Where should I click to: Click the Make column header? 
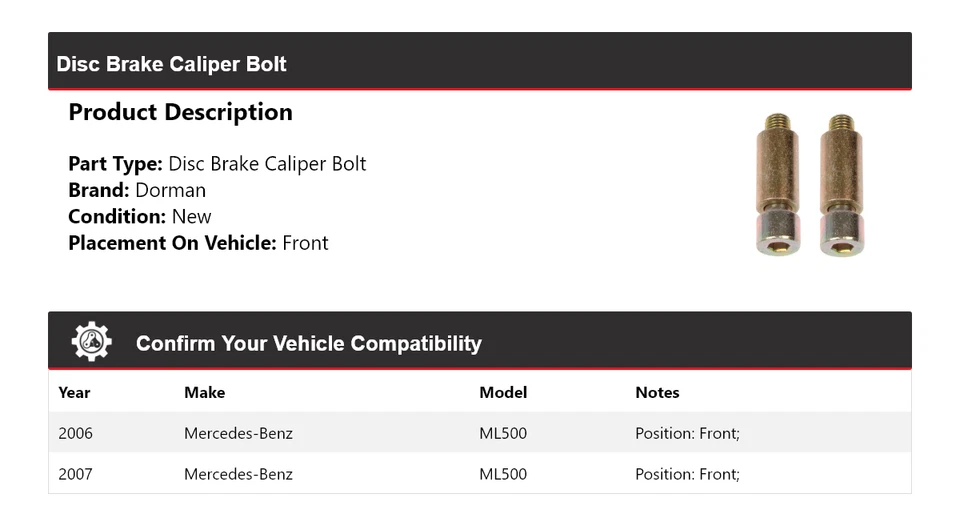204,393
